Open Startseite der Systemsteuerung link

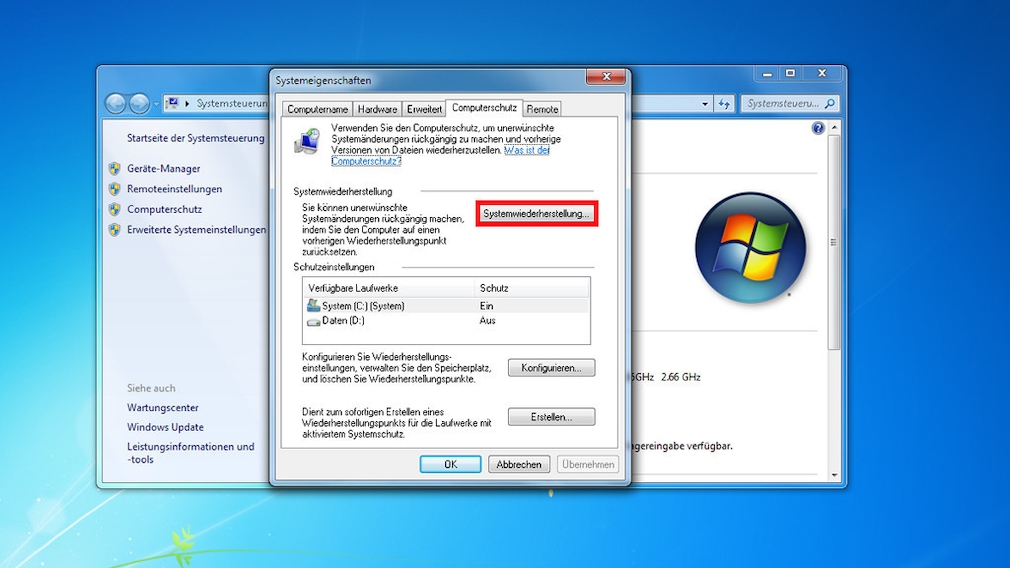(196, 138)
